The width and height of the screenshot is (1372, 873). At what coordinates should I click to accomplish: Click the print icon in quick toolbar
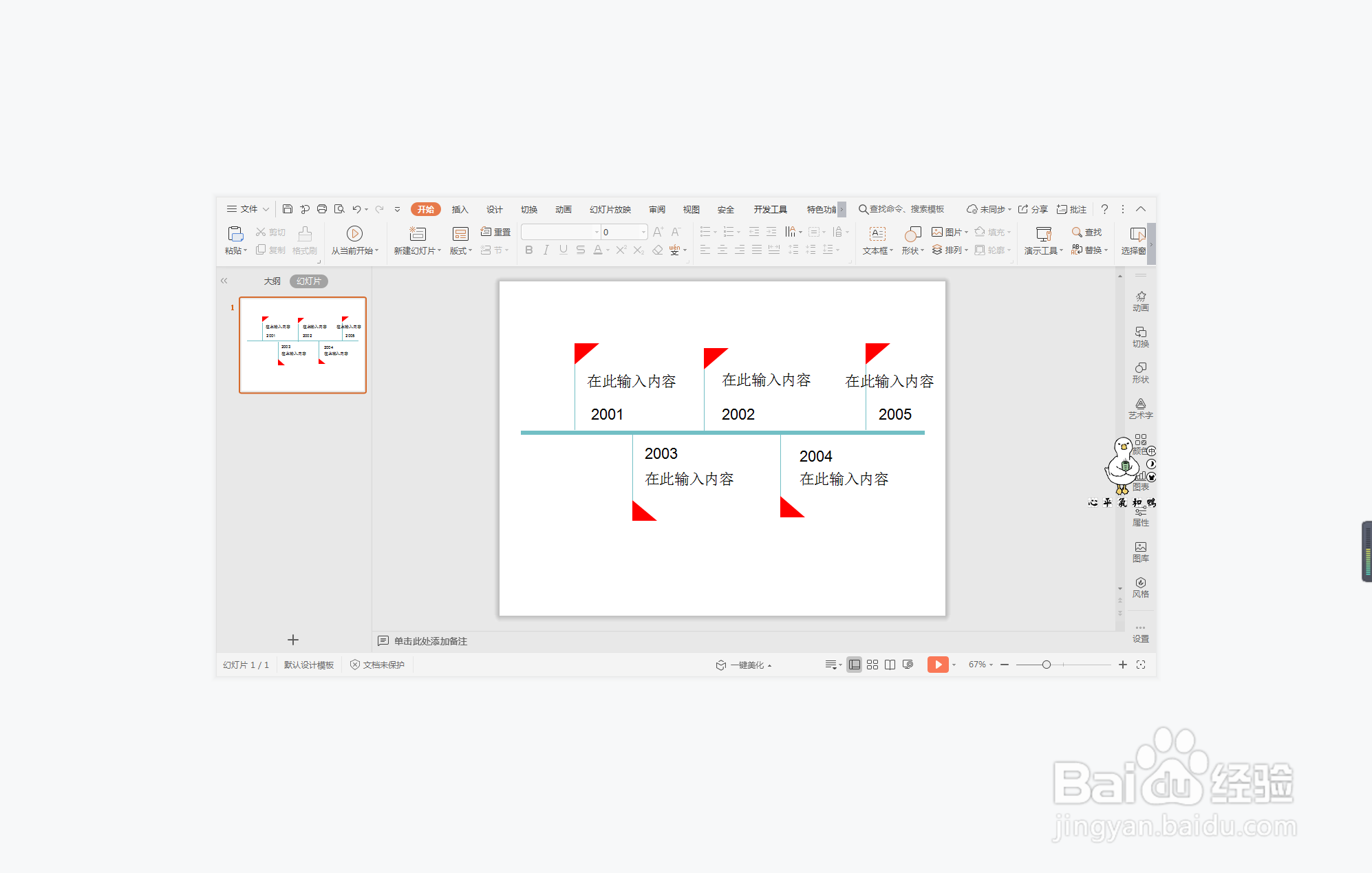tap(321, 209)
